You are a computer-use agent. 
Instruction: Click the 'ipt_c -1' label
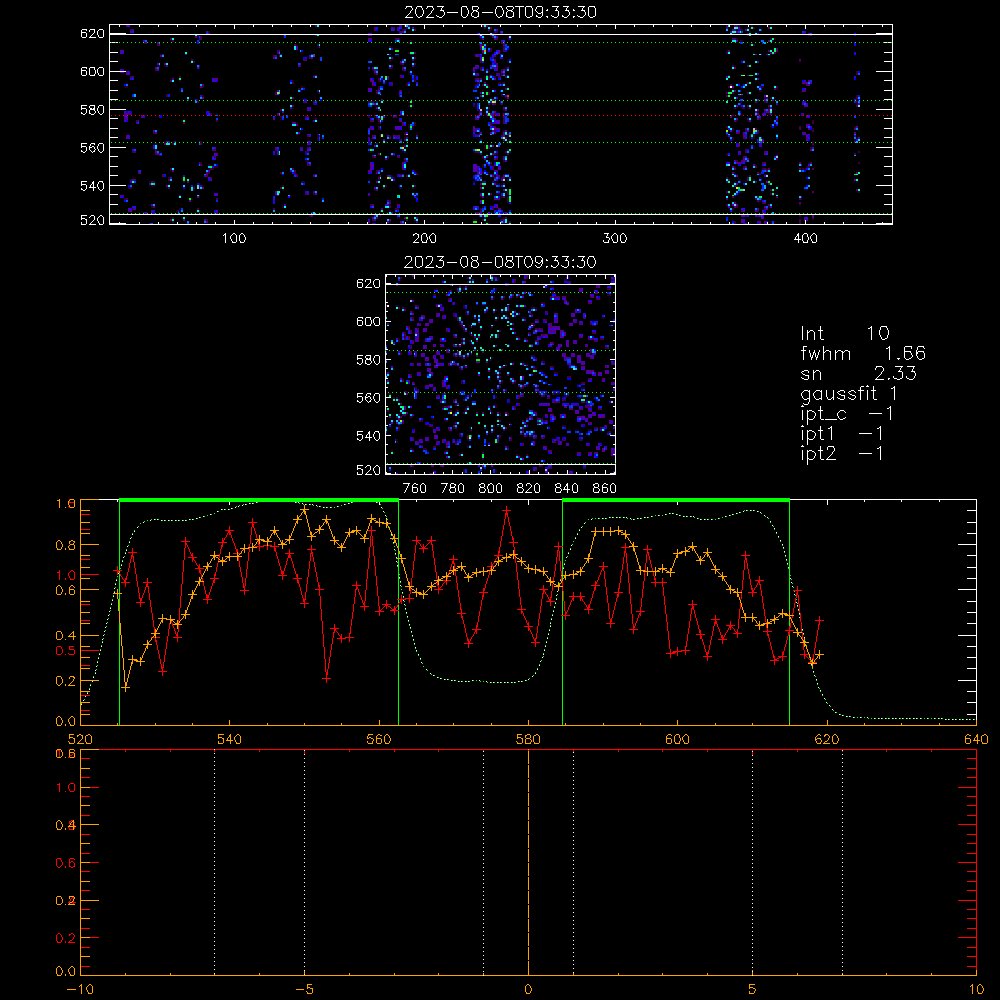pyautogui.click(x=847, y=414)
